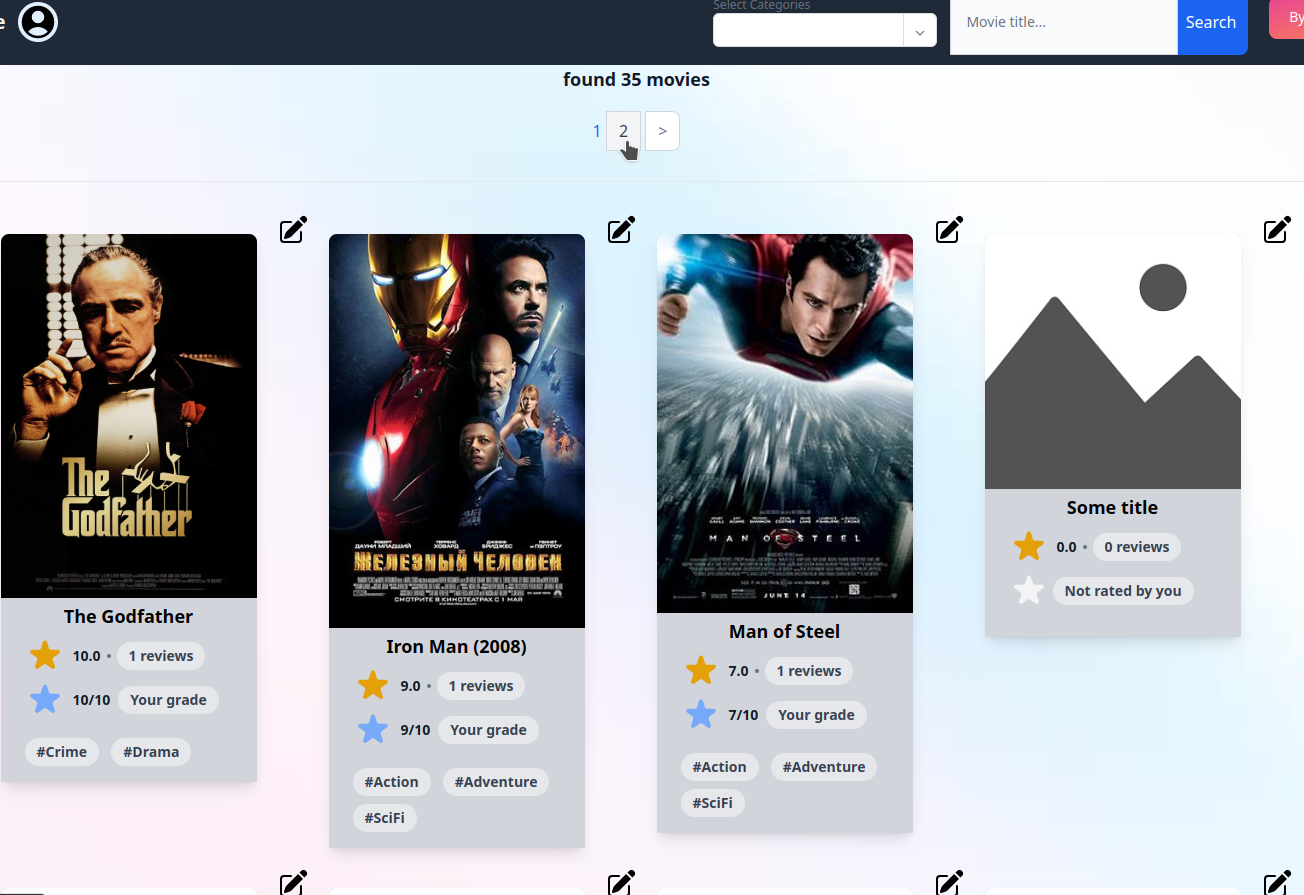Click Man of Steel blue grade star

(x=701, y=714)
